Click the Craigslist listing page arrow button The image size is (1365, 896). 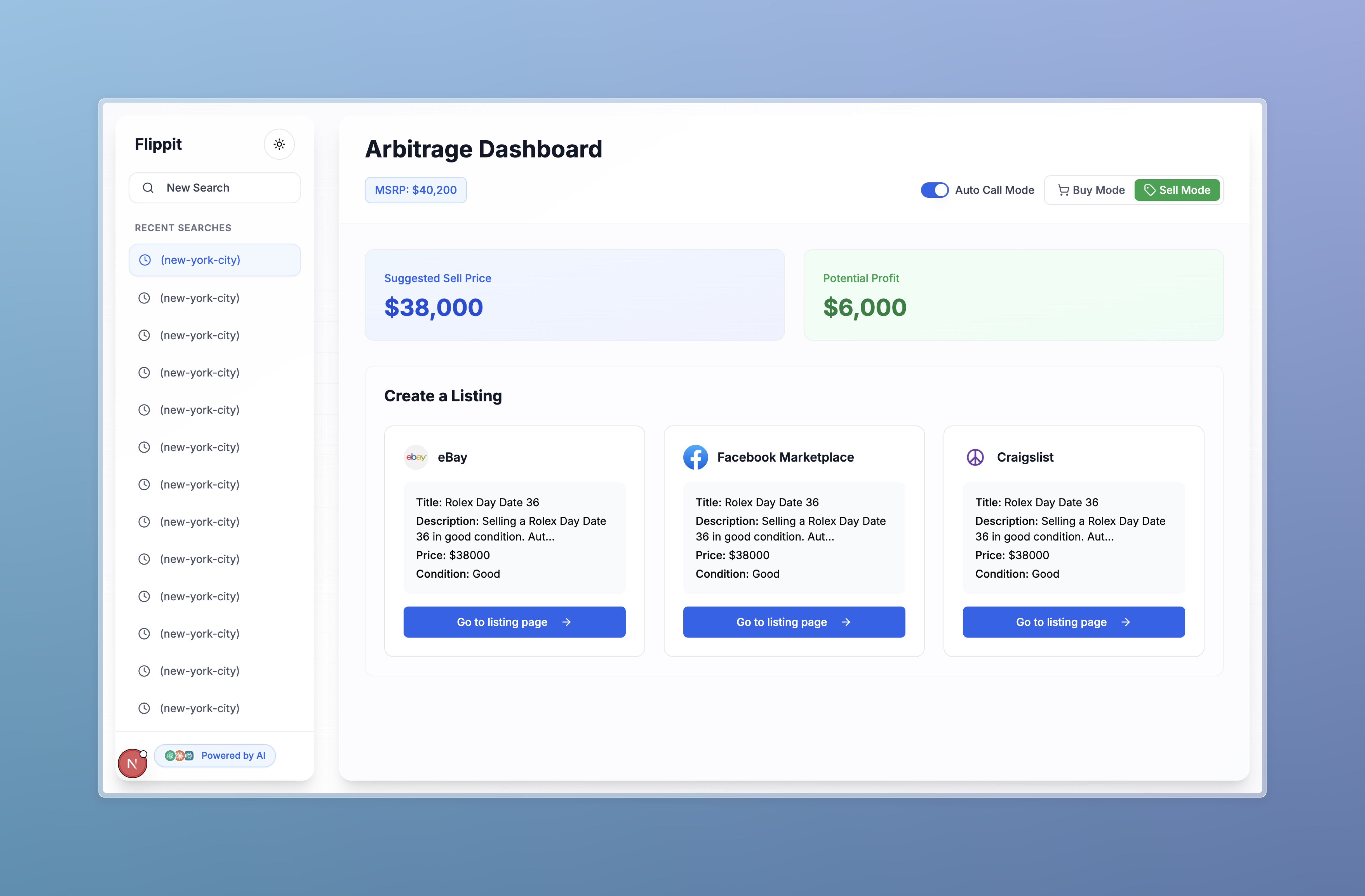pyautogui.click(x=1073, y=622)
